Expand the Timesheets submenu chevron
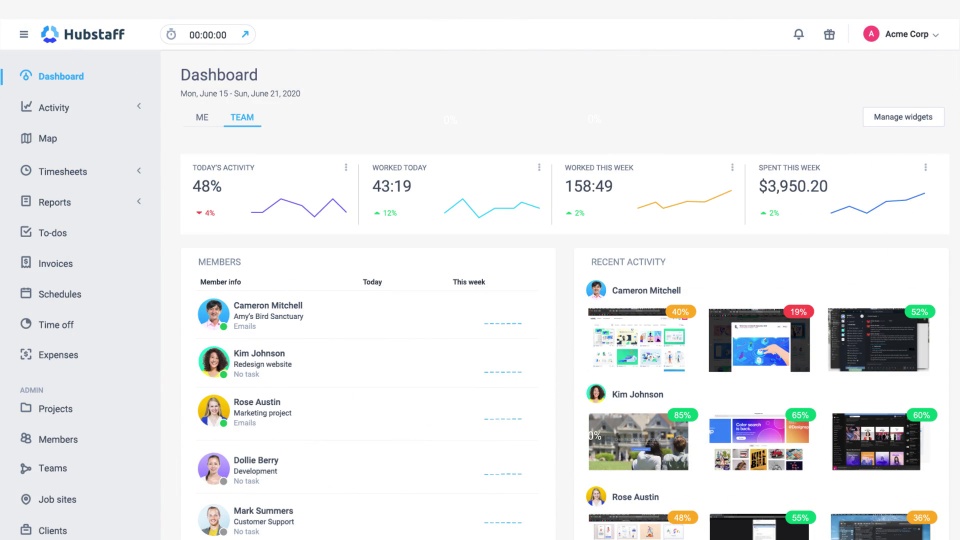 (x=139, y=171)
